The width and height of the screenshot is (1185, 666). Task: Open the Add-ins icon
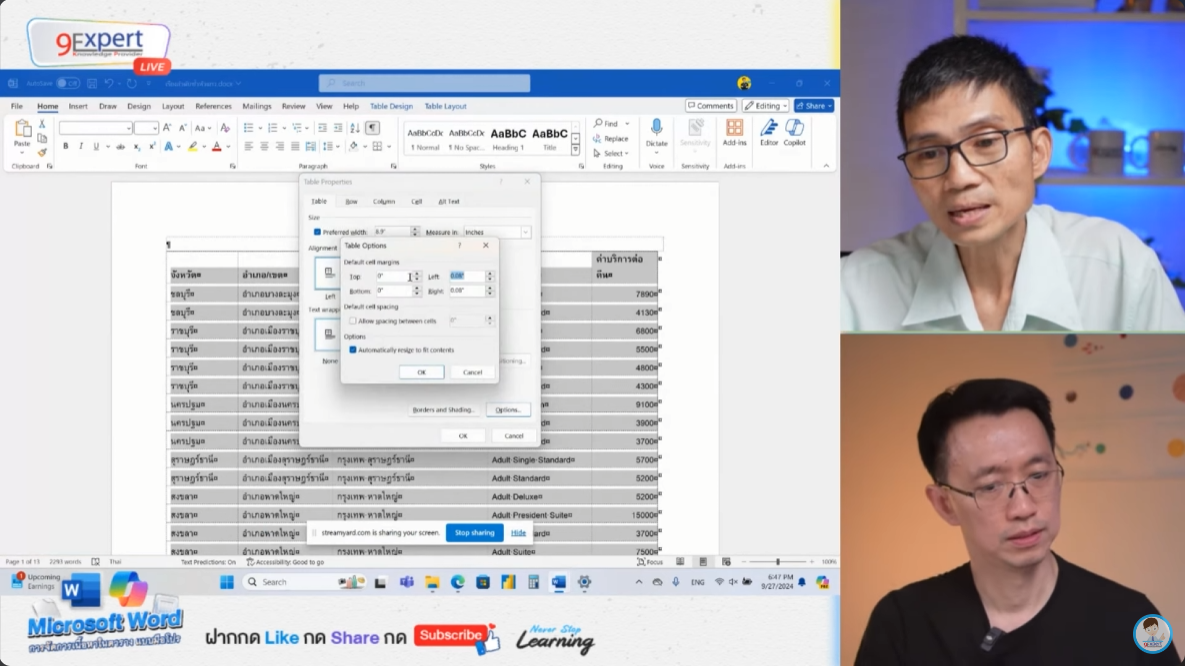click(734, 128)
